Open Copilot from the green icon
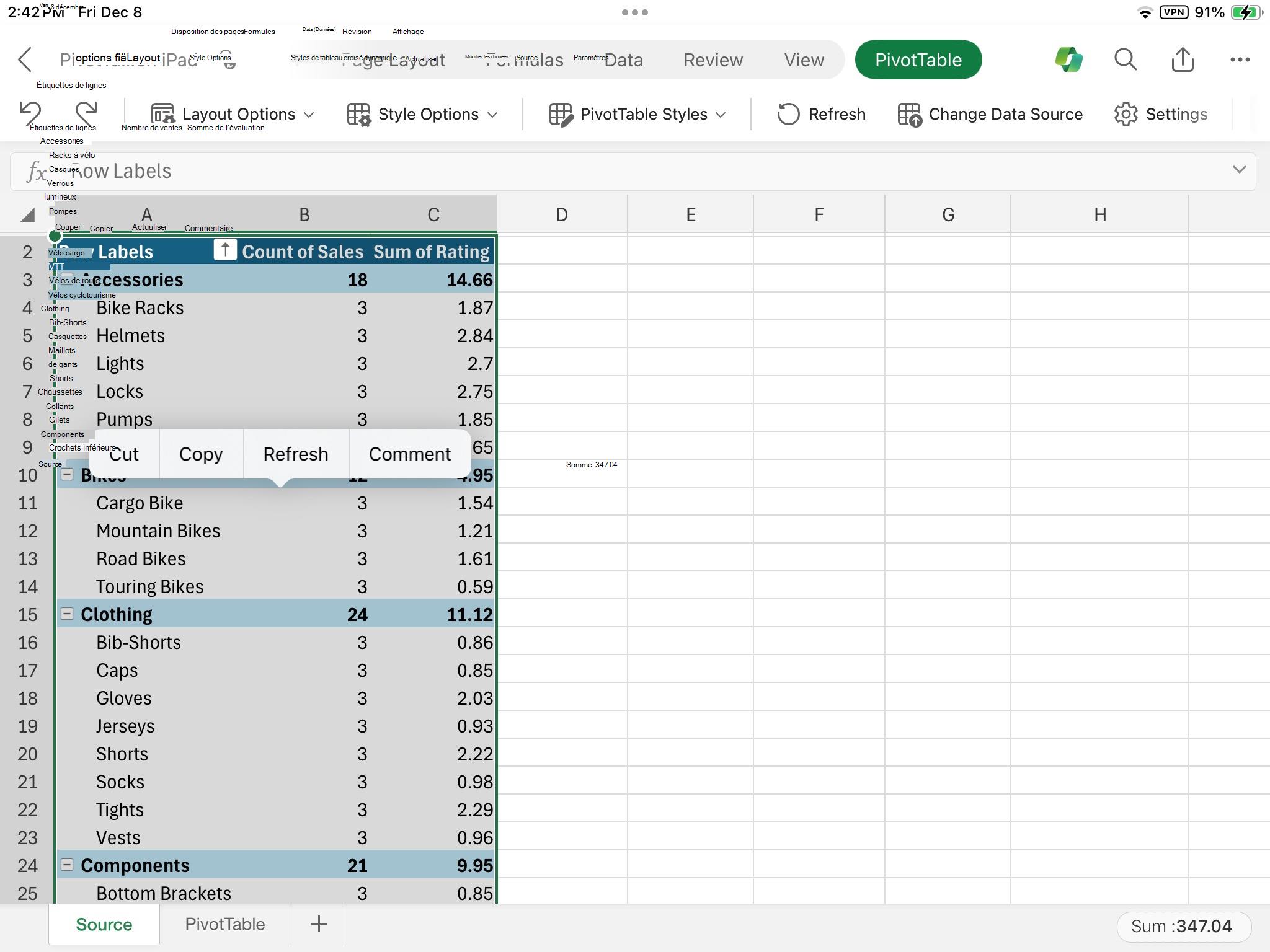Viewport: 1270px width, 952px height. pos(1068,59)
